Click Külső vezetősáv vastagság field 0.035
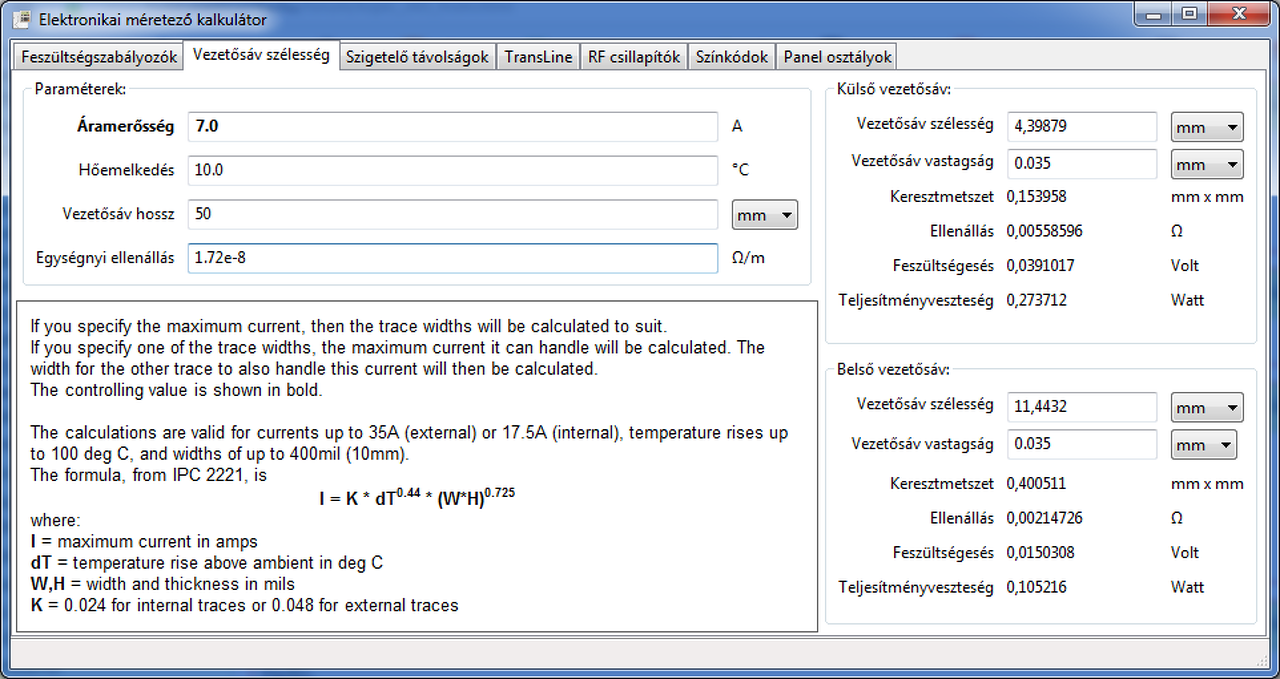The width and height of the screenshot is (1280, 679). [1082, 163]
